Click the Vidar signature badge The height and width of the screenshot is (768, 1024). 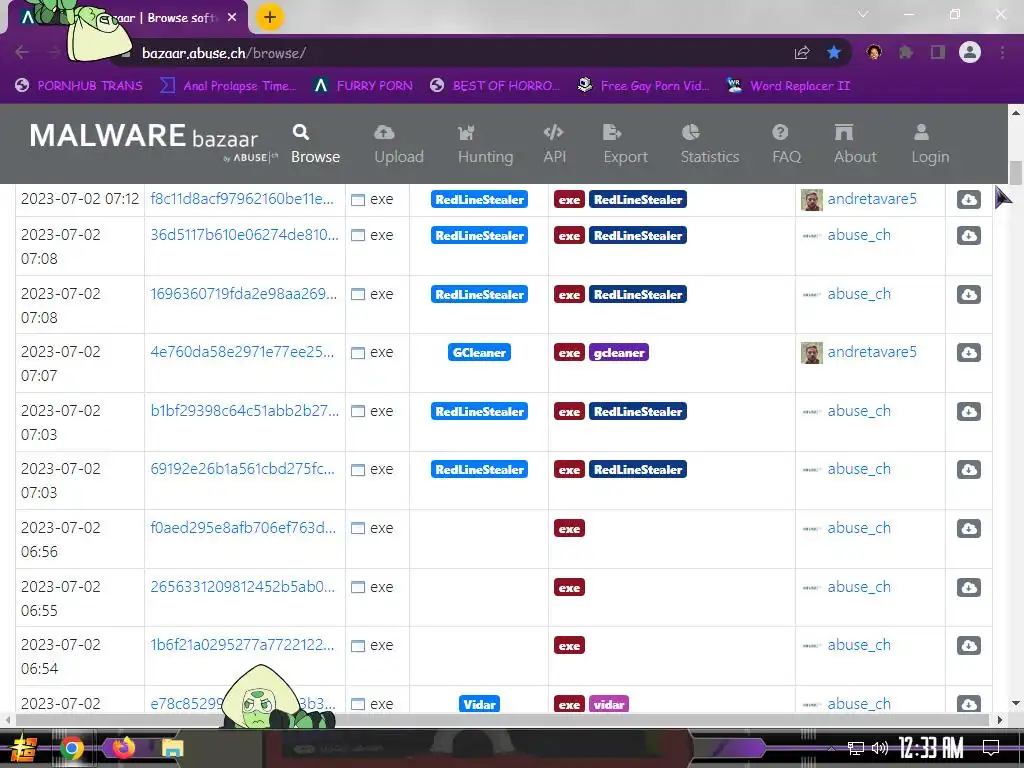click(x=479, y=704)
